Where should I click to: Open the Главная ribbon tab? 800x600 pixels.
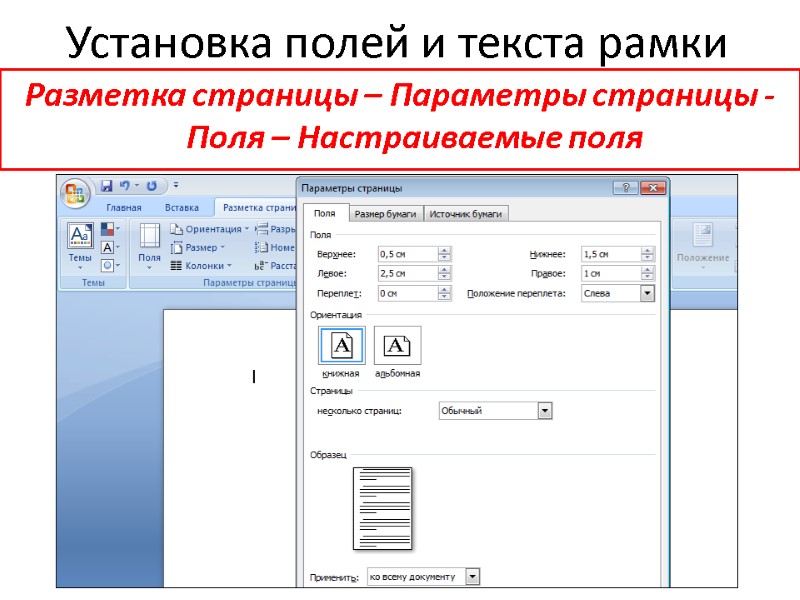(x=123, y=208)
